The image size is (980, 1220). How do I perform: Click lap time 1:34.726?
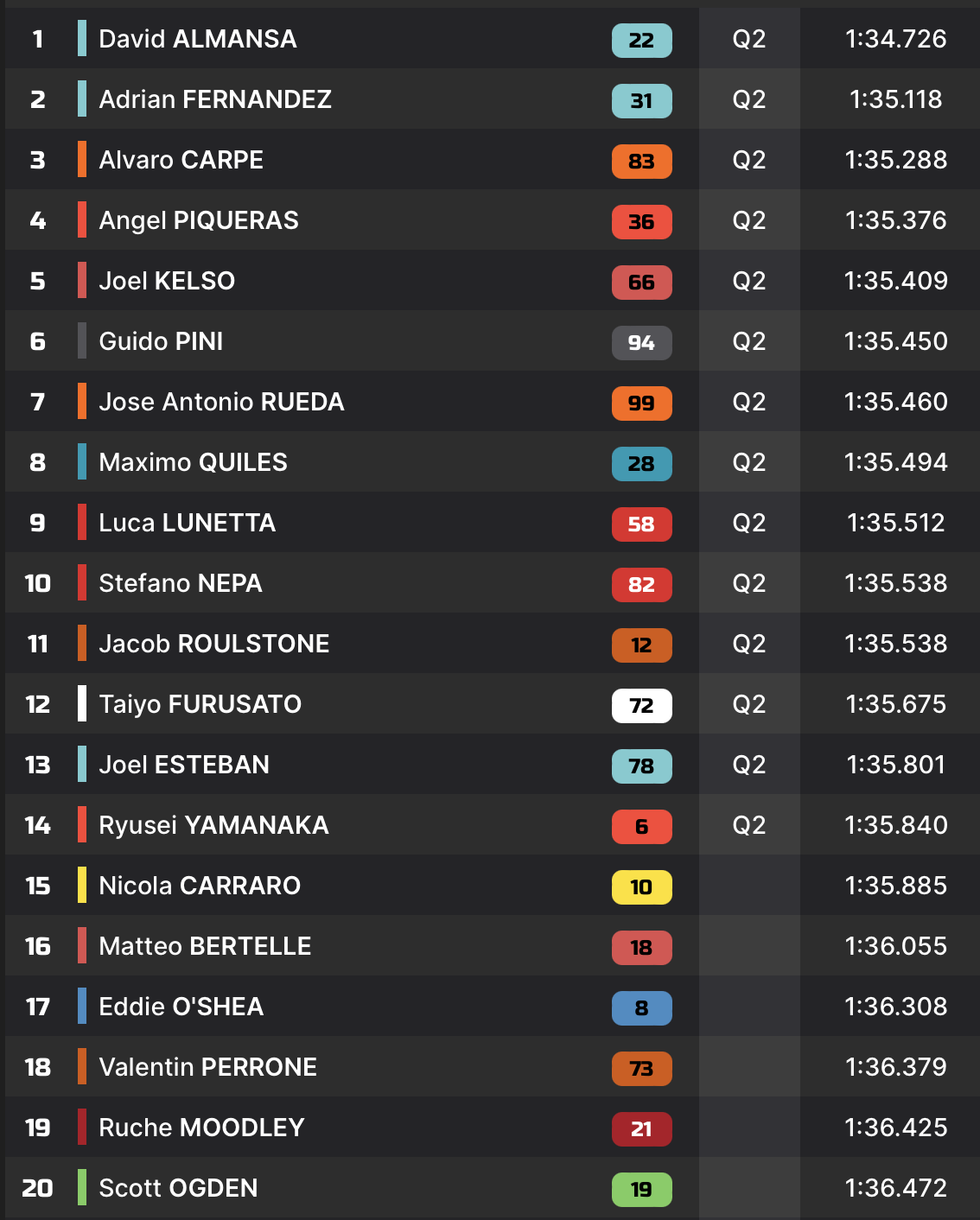[x=896, y=39]
